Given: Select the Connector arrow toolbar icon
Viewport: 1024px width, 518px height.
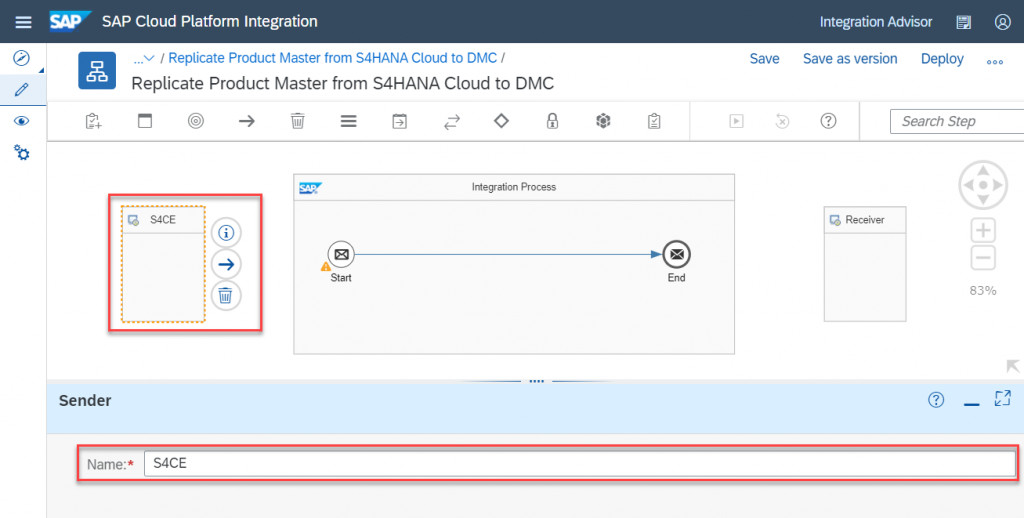Looking at the screenshot, I should pyautogui.click(x=247, y=121).
